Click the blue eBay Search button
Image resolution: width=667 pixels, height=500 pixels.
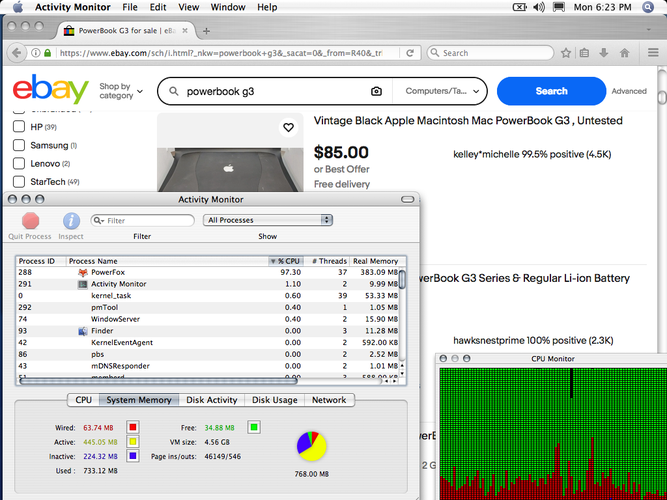(551, 91)
